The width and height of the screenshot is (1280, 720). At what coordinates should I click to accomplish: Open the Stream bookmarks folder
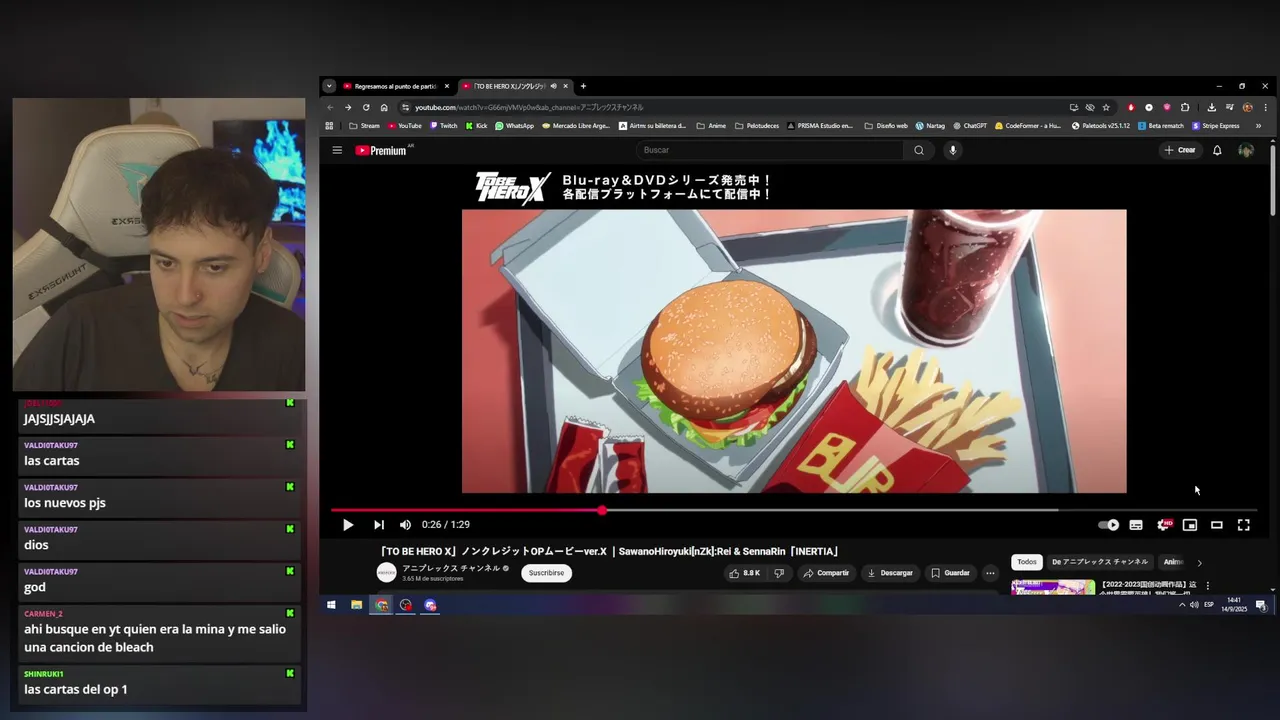point(364,126)
